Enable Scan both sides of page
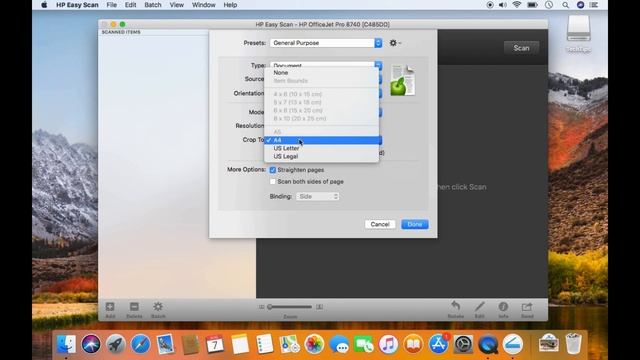The image size is (640, 360). (273, 182)
